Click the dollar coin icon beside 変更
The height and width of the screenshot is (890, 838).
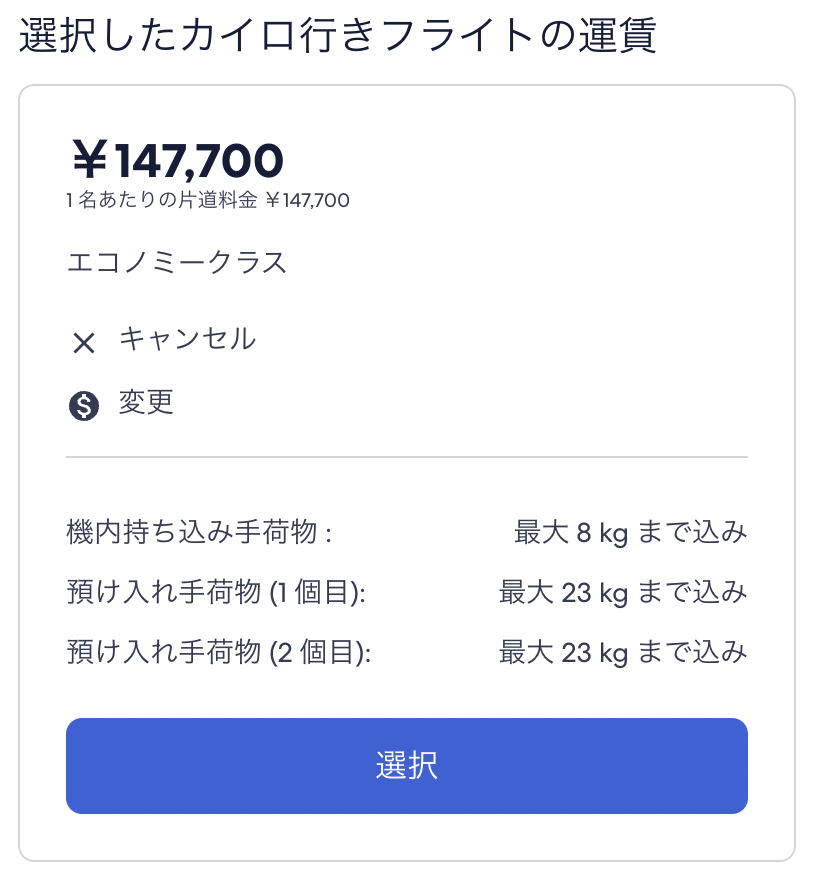pyautogui.click(x=84, y=406)
